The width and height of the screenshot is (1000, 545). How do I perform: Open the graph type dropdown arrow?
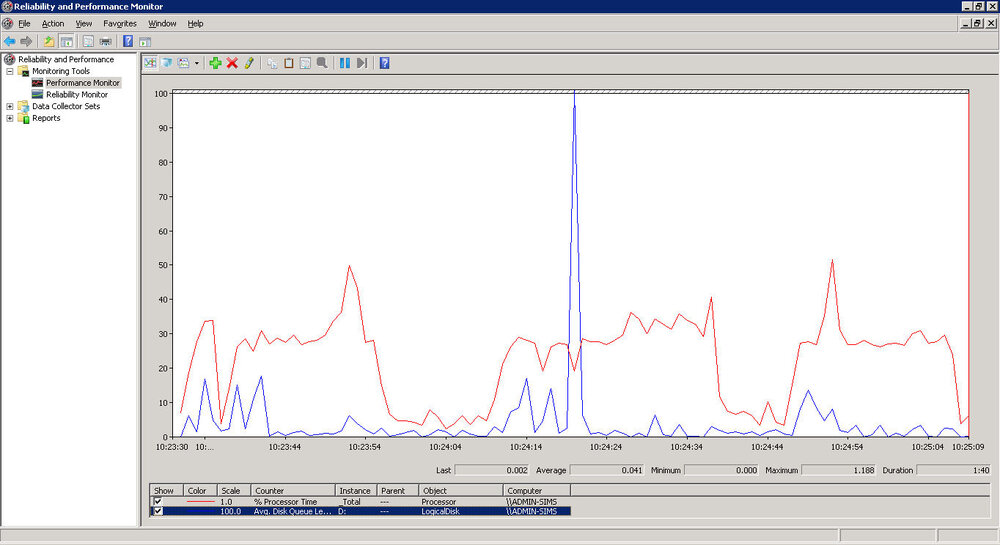coord(196,63)
